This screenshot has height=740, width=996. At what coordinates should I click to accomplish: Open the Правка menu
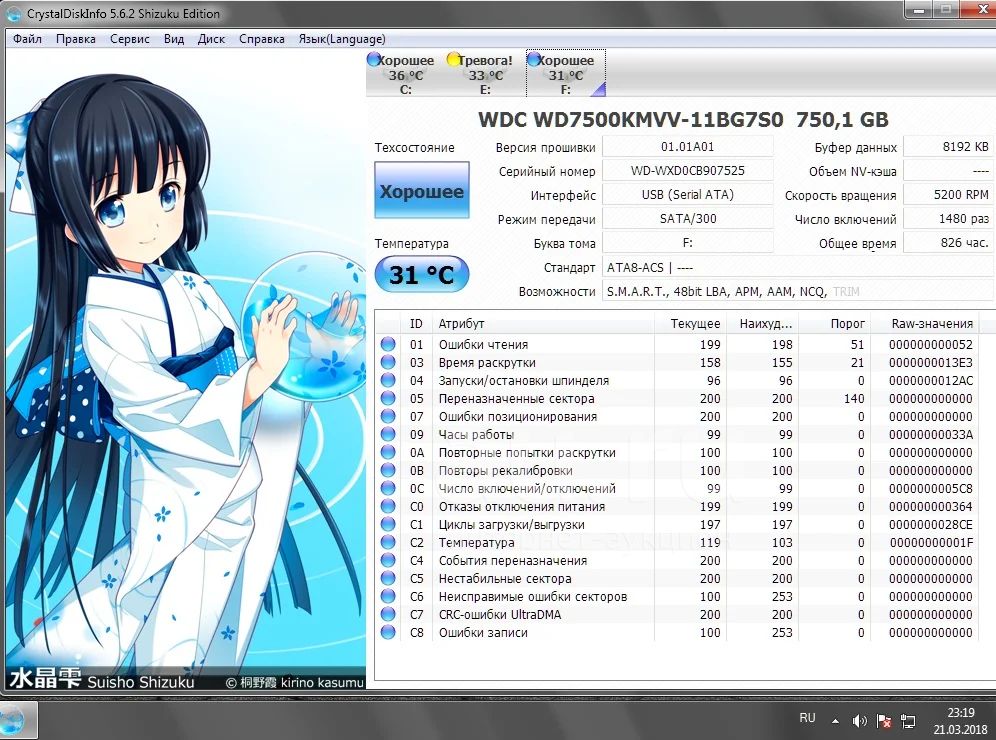pyautogui.click(x=76, y=39)
